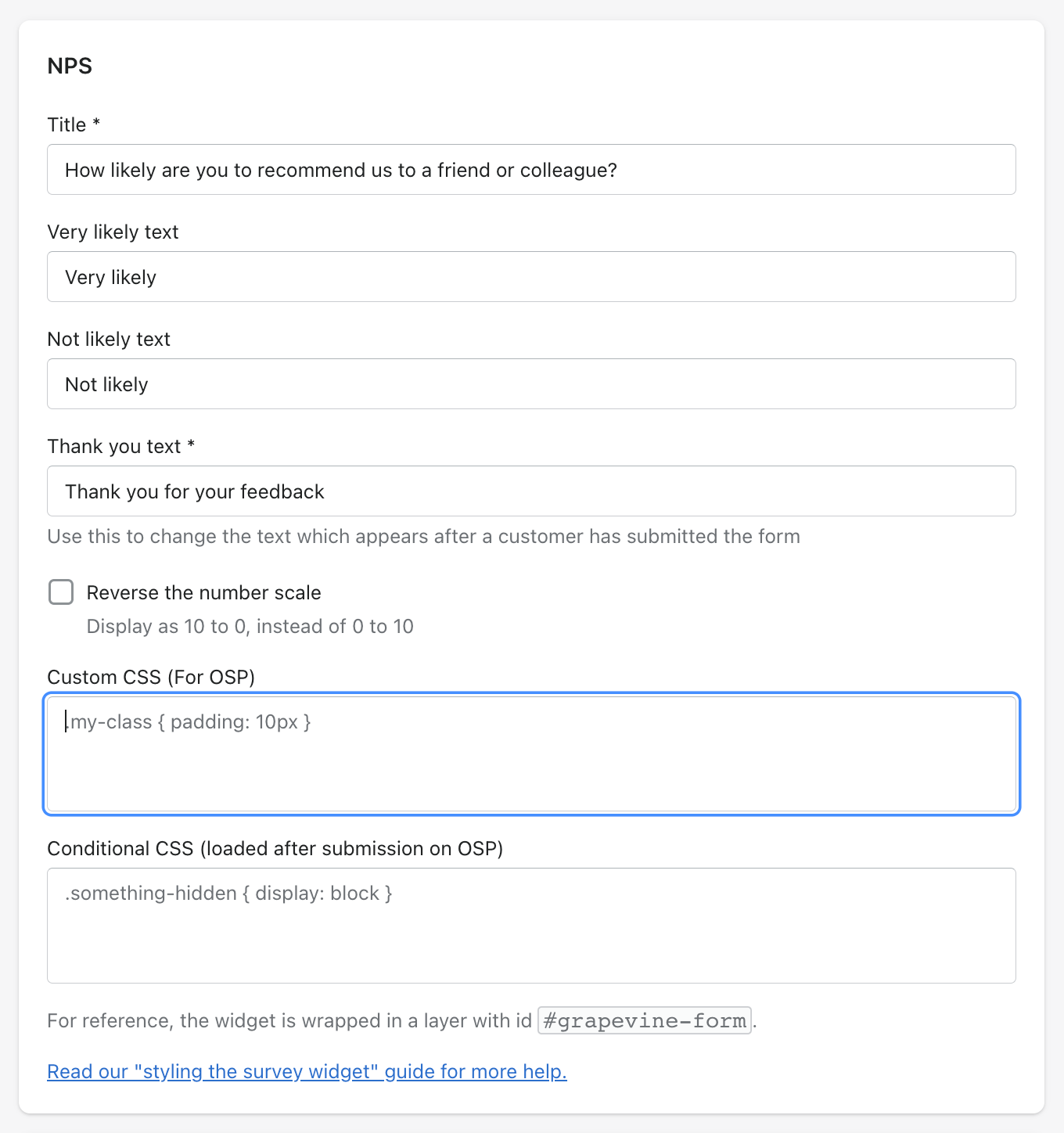1064x1133 pixels.
Task: Focus the Custom CSS (For OSP) textarea
Action: [531, 754]
